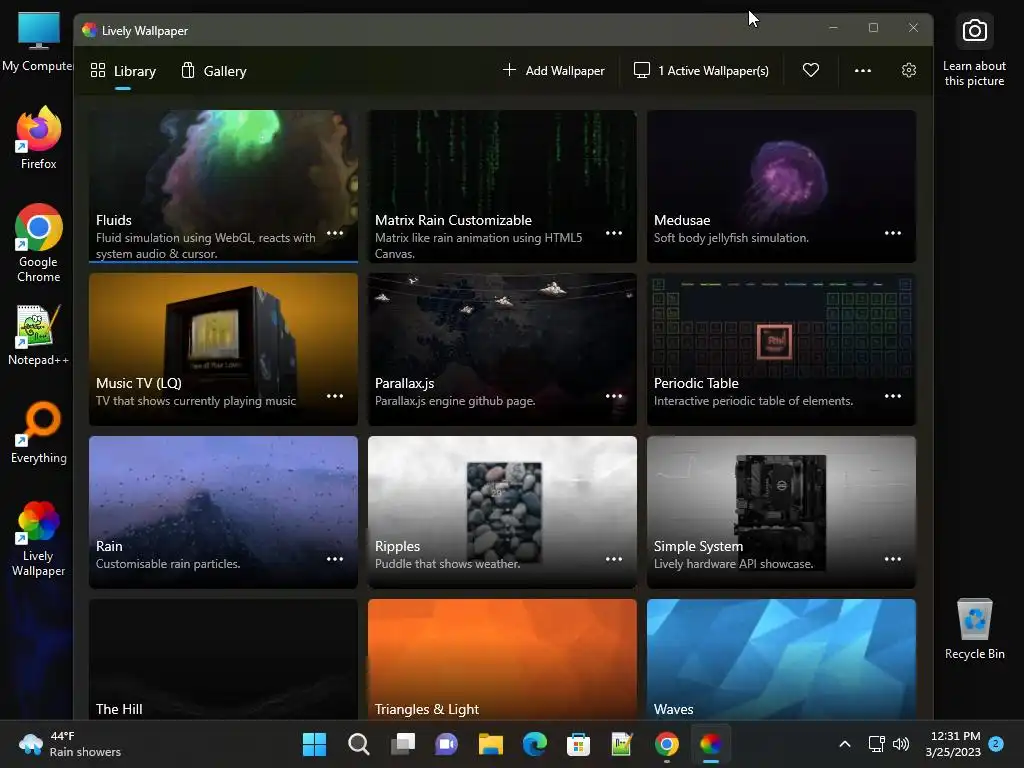The image size is (1024, 768).
Task: Open Google Chrome from taskbar
Action: click(x=667, y=744)
